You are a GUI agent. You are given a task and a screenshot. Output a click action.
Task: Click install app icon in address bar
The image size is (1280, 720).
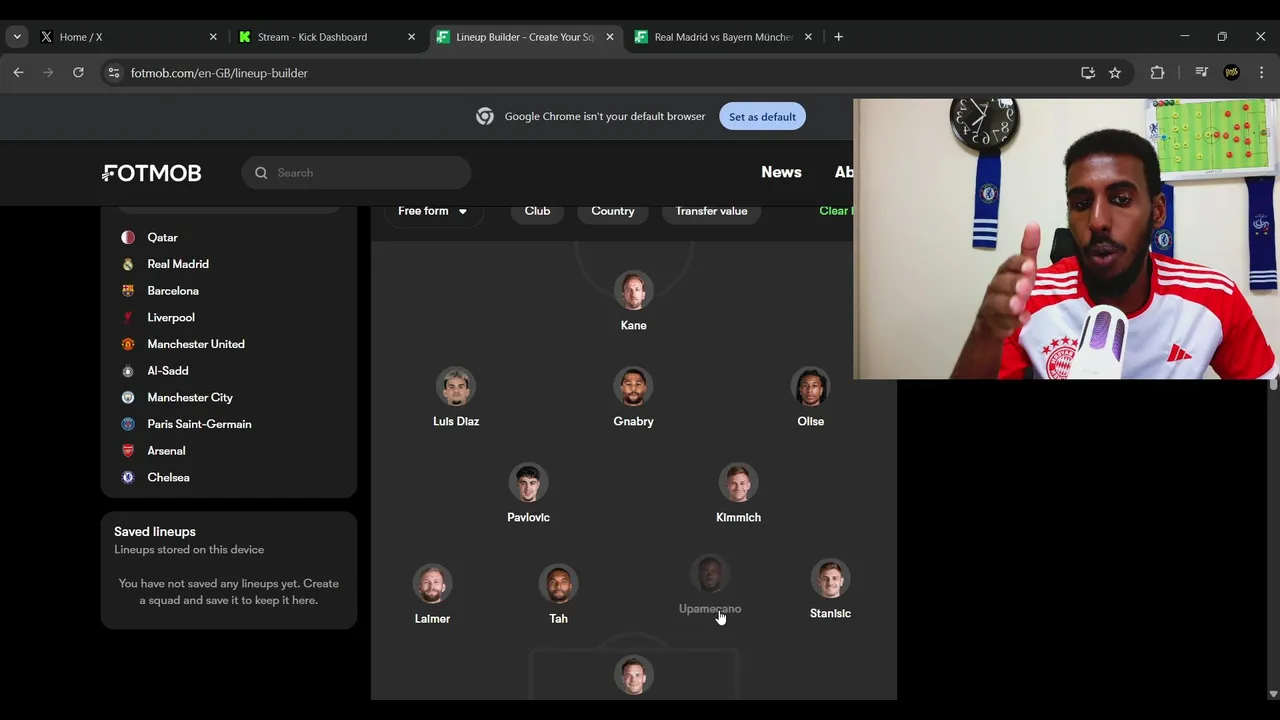[x=1088, y=73]
